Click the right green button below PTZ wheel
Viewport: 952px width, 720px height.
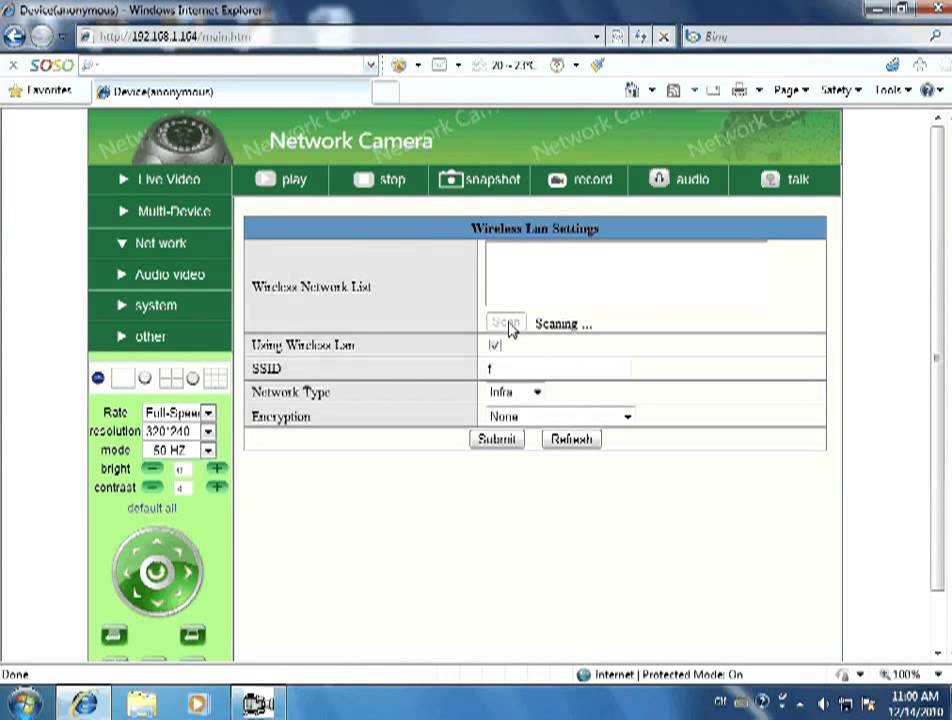pos(192,635)
